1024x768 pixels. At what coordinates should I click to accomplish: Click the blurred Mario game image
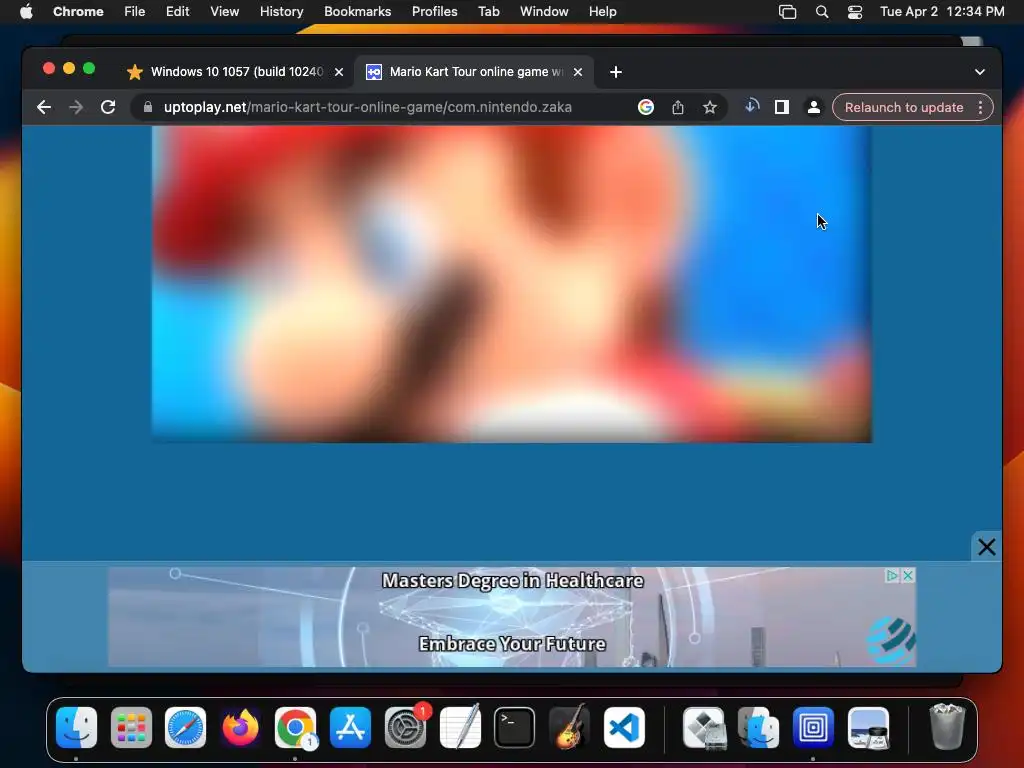[512, 284]
